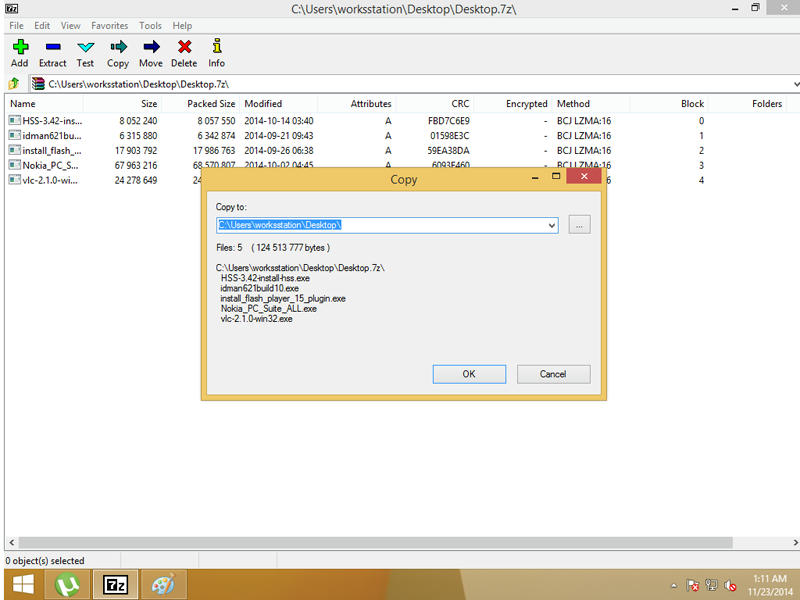Select the idman621bu file icon
The height and width of the screenshot is (600, 800).
point(15,135)
